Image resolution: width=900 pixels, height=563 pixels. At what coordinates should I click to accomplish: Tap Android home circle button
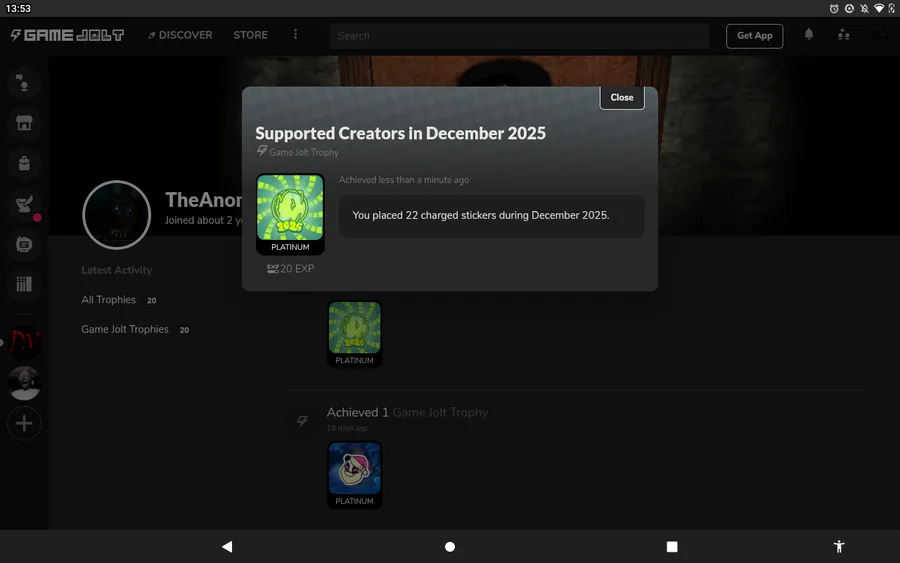[x=450, y=546]
